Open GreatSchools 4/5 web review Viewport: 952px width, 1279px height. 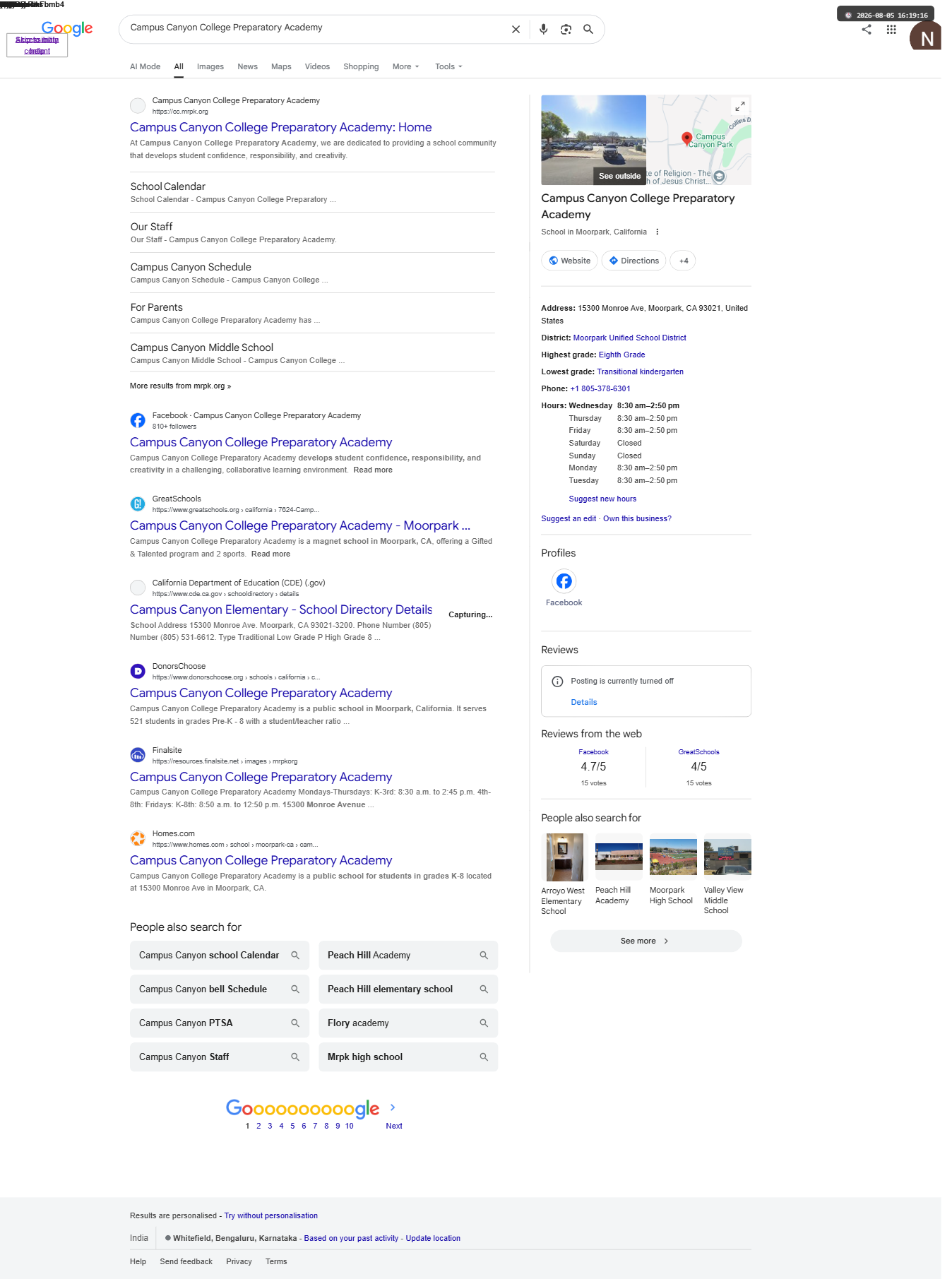click(x=698, y=767)
